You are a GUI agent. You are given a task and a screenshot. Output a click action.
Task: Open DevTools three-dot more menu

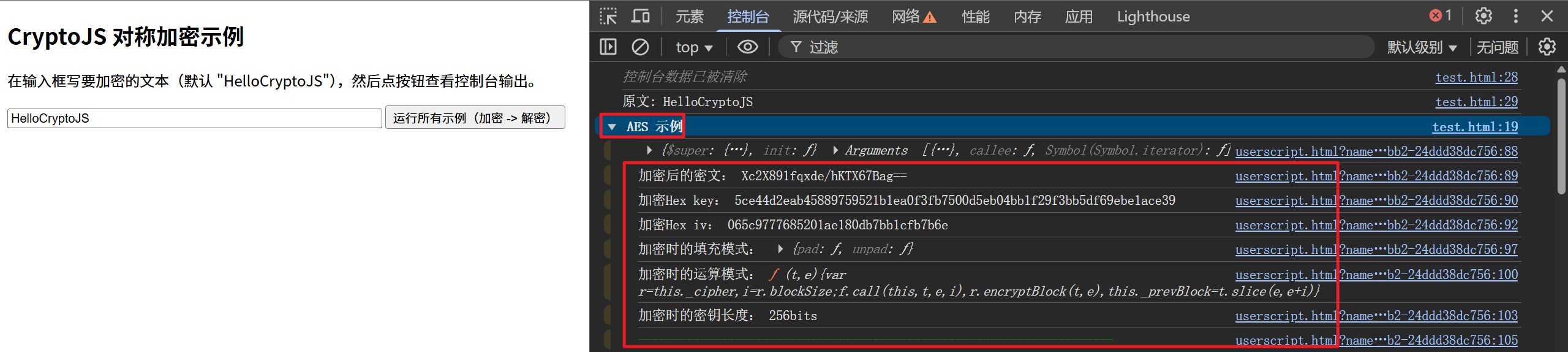[1515, 16]
